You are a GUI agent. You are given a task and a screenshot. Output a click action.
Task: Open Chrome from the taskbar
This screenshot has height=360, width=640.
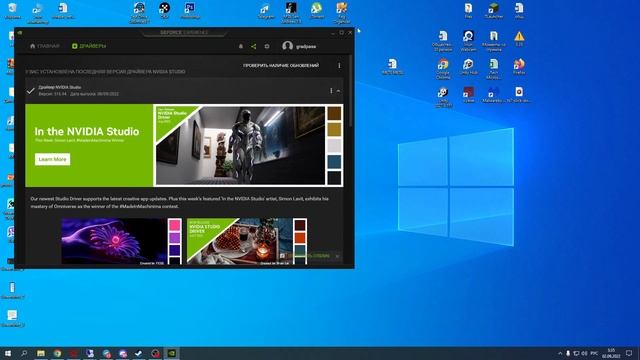[x=58, y=353]
